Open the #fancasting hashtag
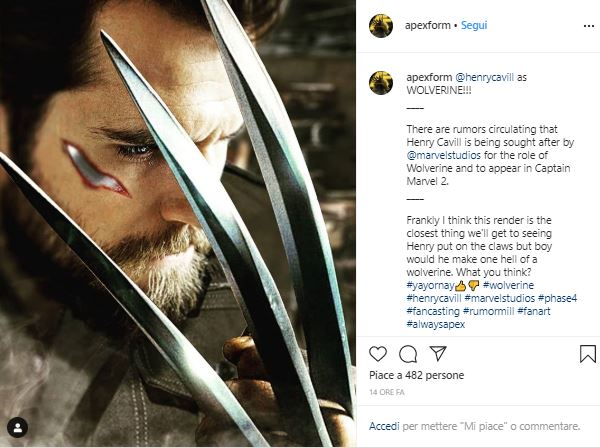This screenshot has width=600, height=448. point(433,311)
